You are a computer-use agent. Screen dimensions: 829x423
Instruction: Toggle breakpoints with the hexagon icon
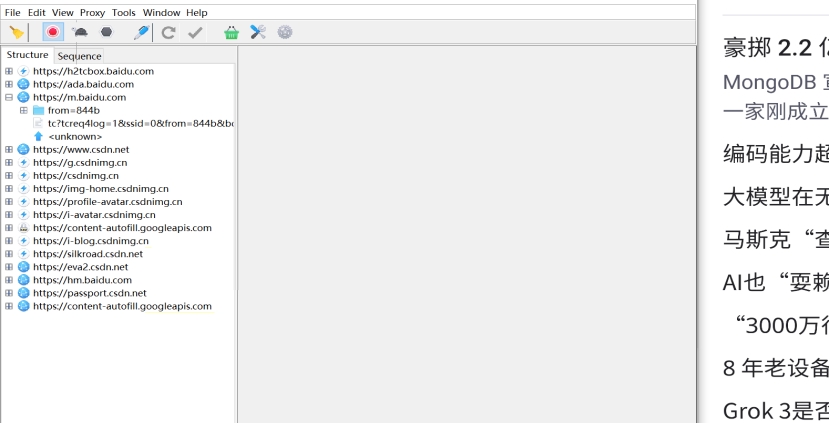pos(106,33)
